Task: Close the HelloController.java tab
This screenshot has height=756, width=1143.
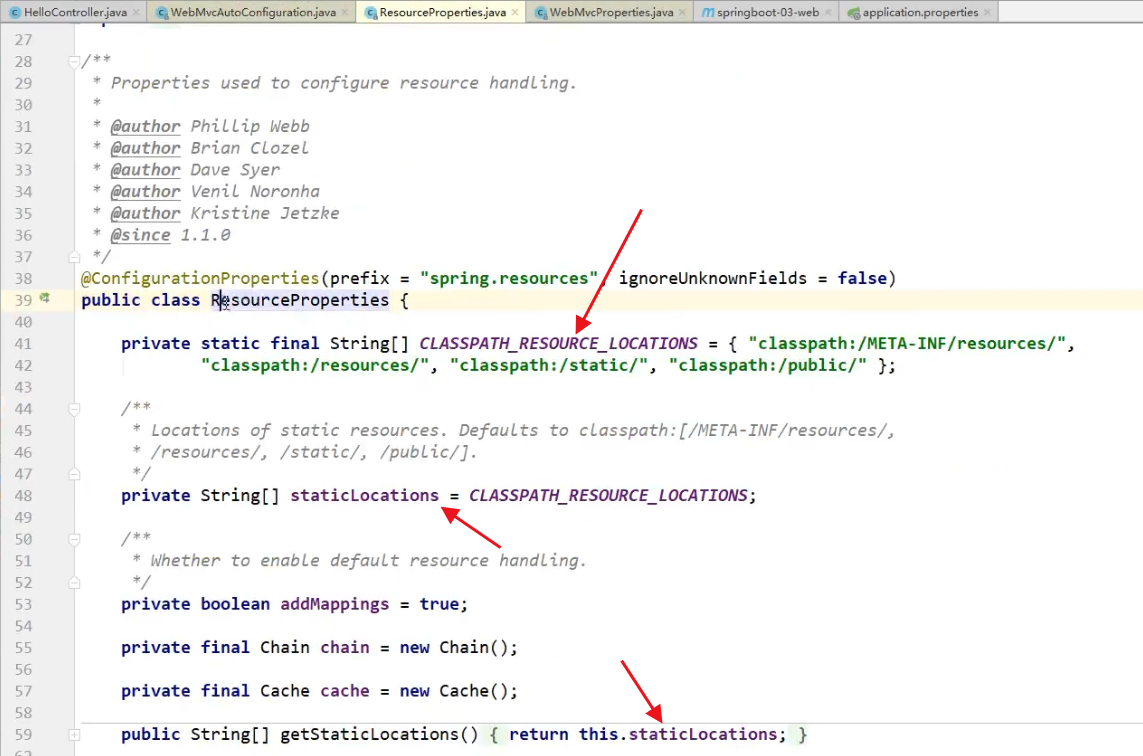Action: [136, 12]
